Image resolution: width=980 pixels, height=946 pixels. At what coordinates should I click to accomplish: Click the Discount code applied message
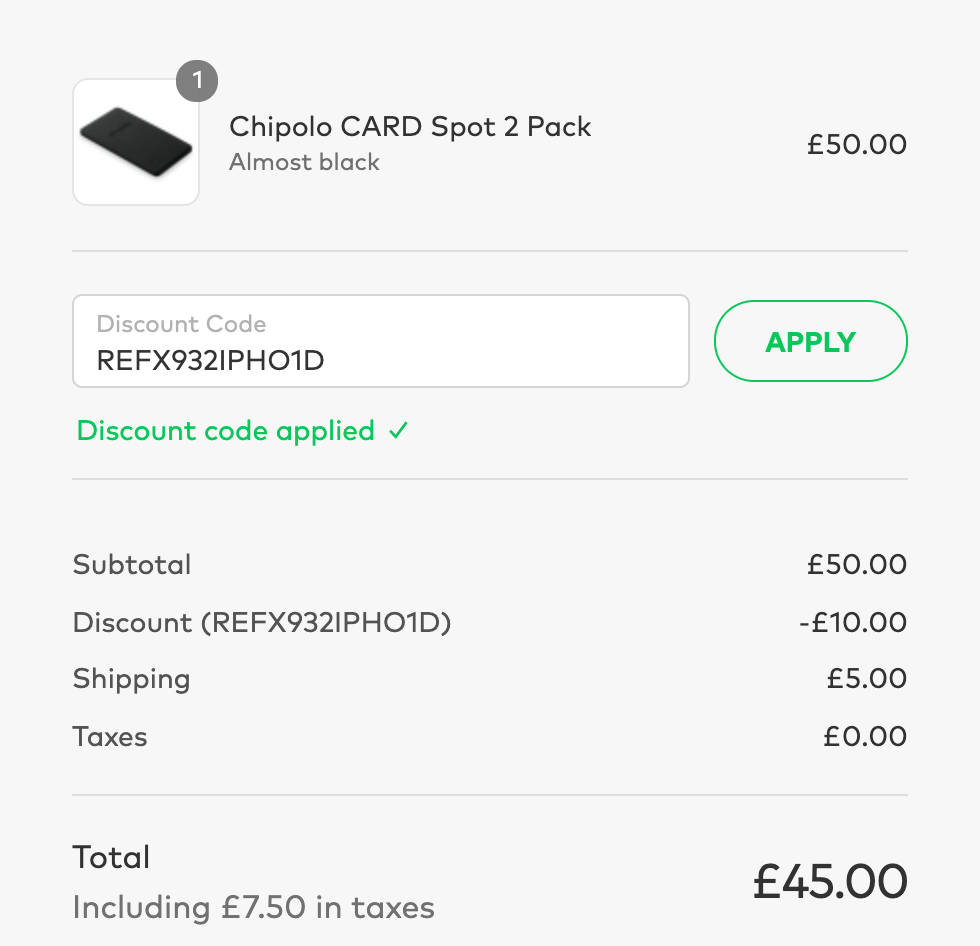(225, 431)
